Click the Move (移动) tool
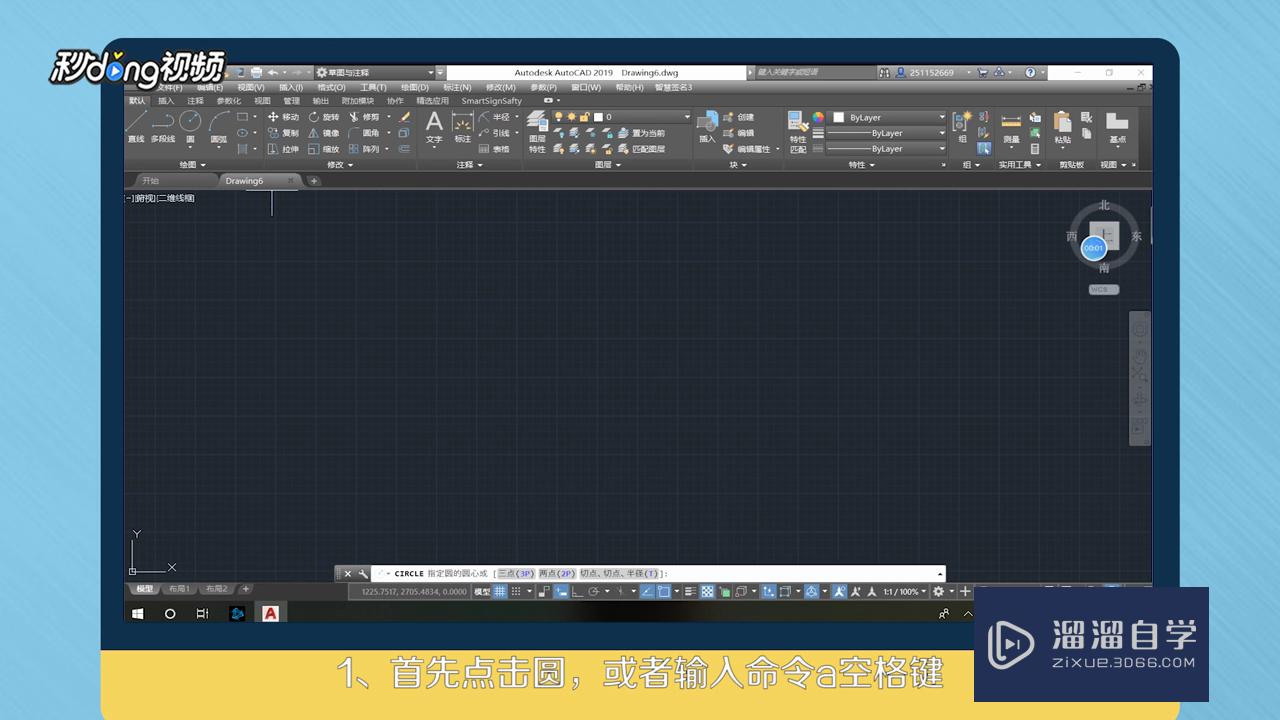The height and width of the screenshot is (720, 1280). tap(283, 117)
